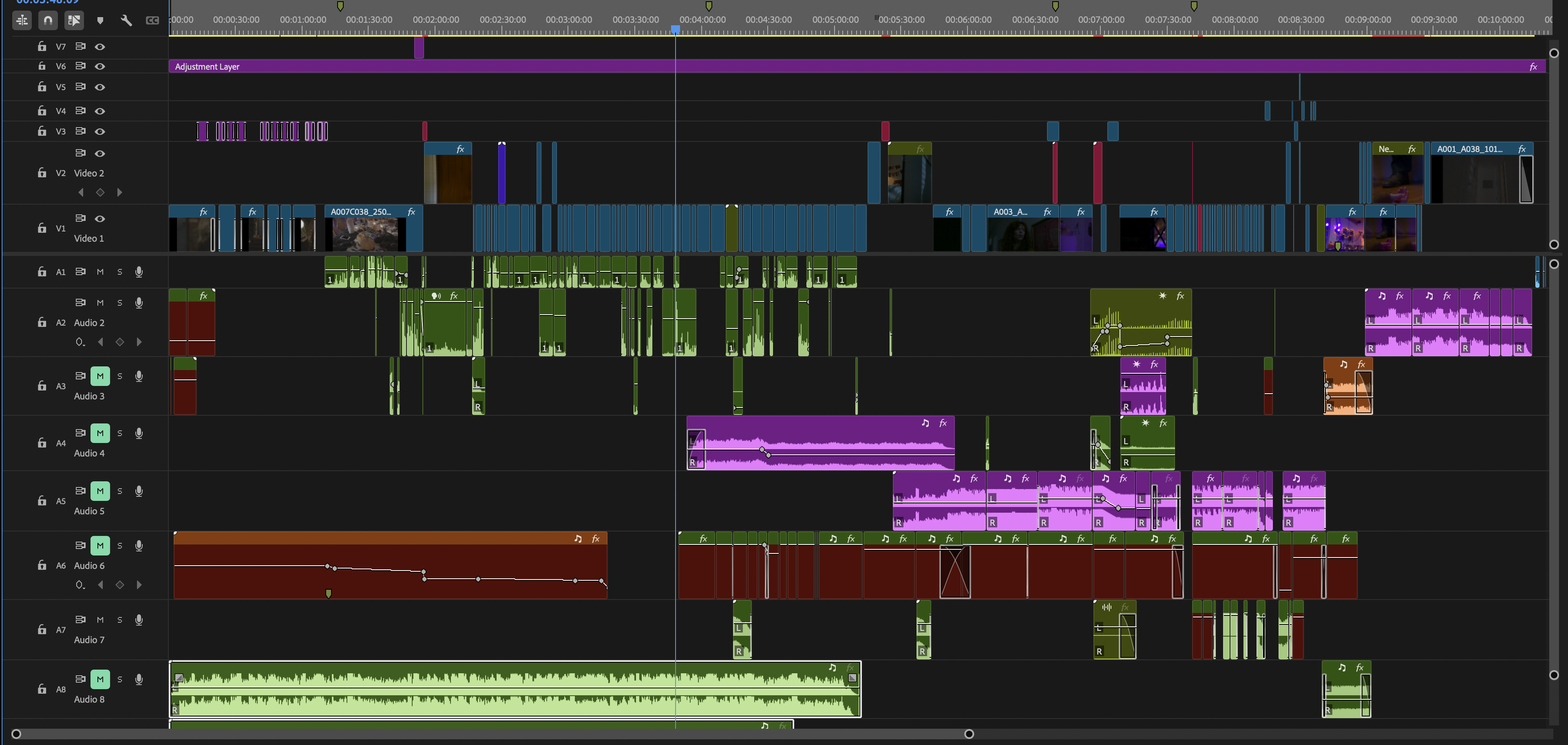Open keyframe display options on Audio 6
Viewport: 1568px width, 745px height.
click(80, 585)
